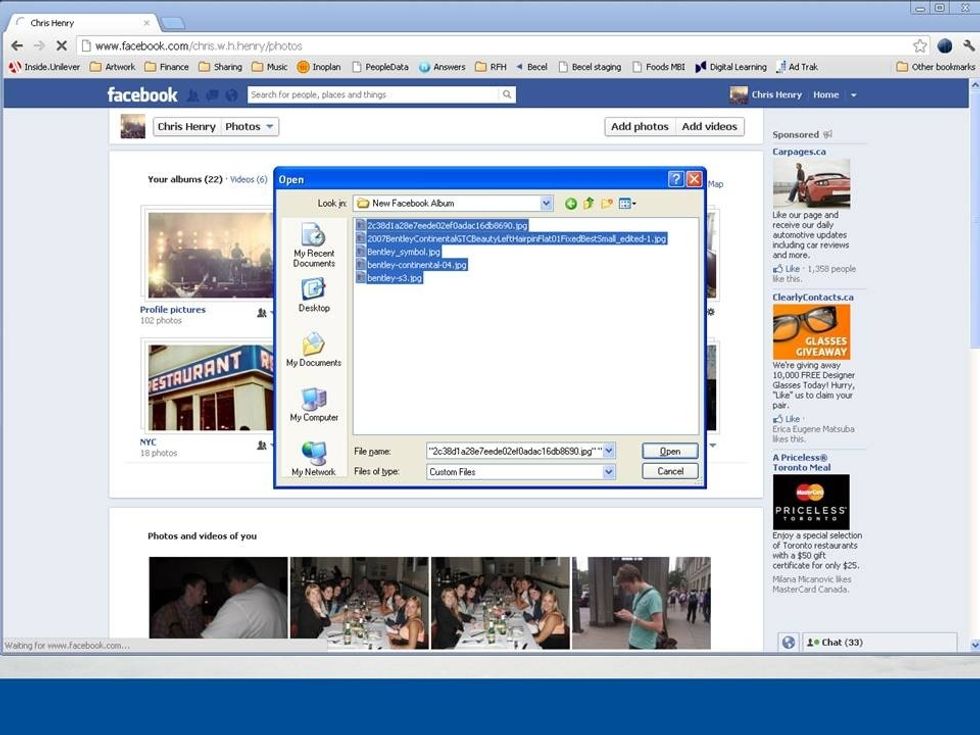Click the search magnifier icon on Facebook
The height and width of the screenshot is (735, 980).
click(507, 94)
